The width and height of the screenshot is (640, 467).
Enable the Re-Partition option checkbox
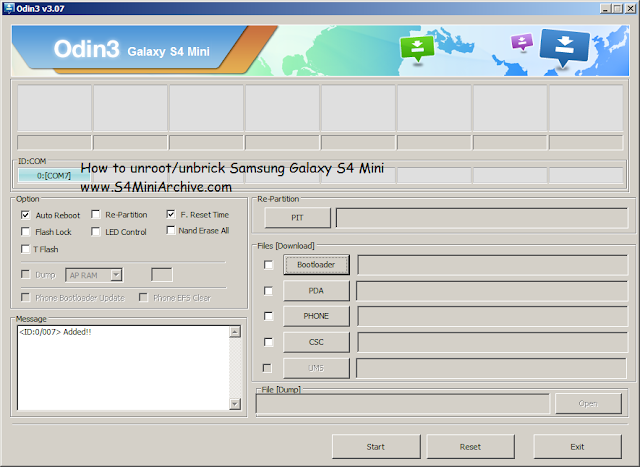[96, 214]
